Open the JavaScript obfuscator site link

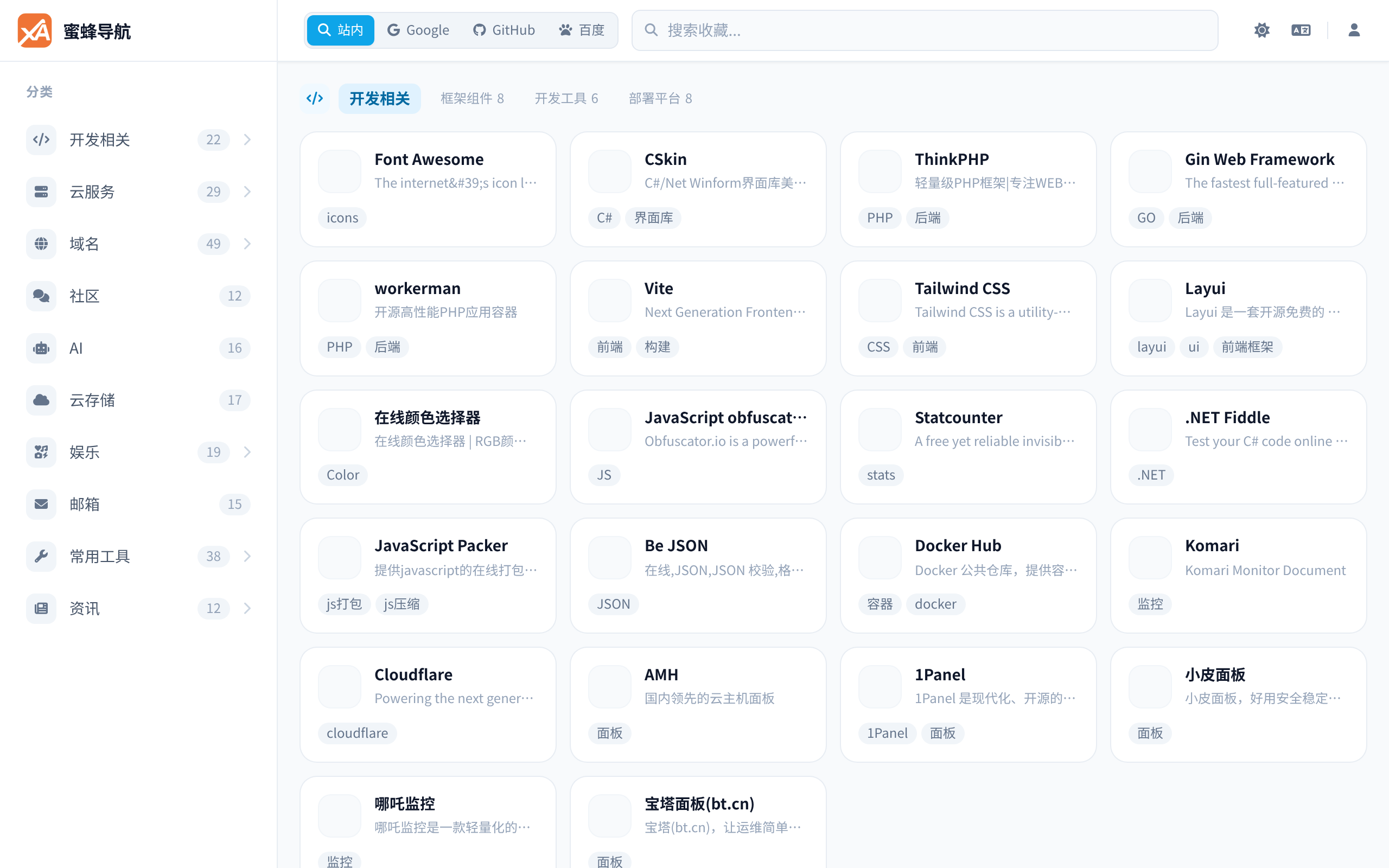698,447
